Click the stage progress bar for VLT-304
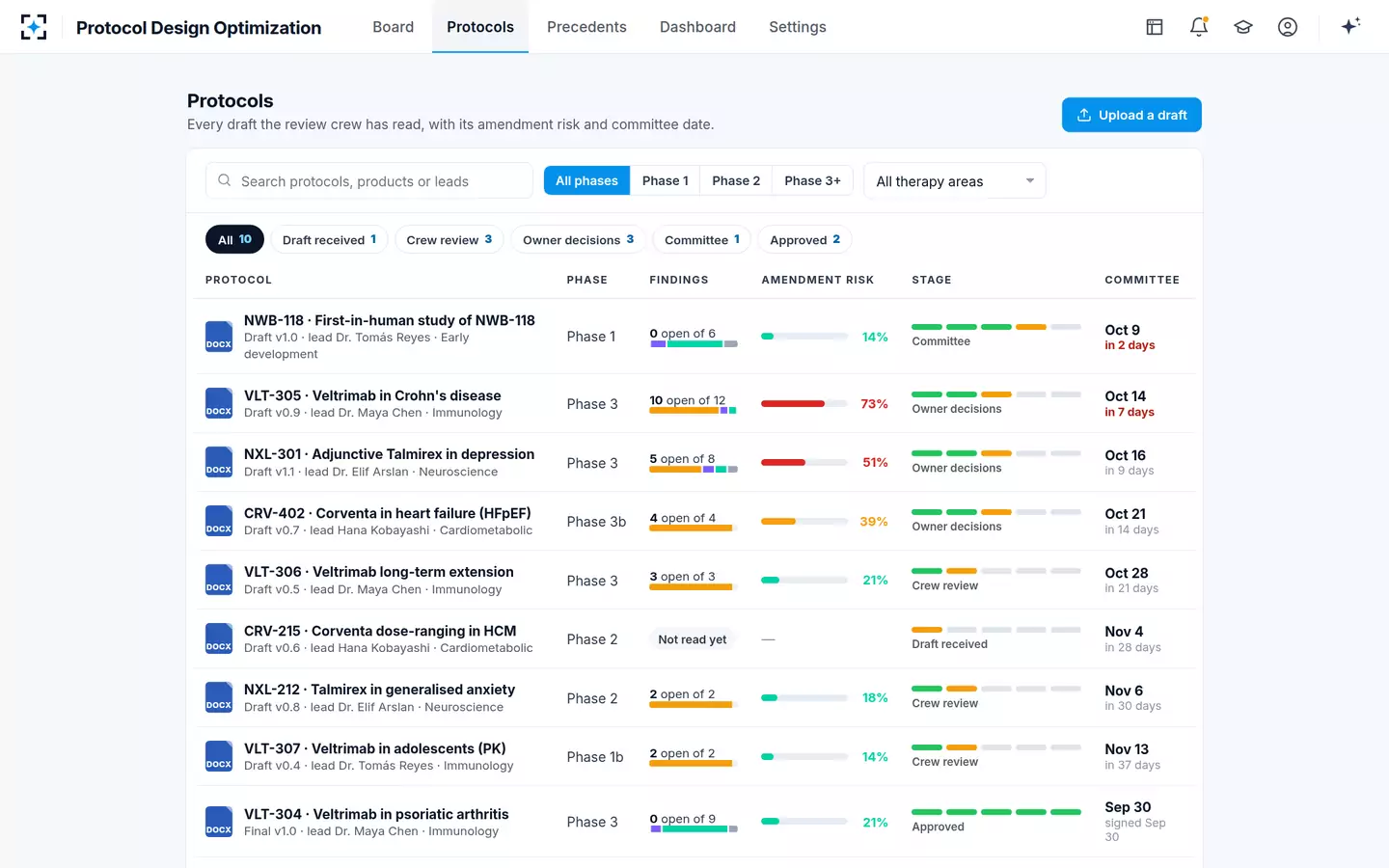The image size is (1389, 868). pos(996,812)
